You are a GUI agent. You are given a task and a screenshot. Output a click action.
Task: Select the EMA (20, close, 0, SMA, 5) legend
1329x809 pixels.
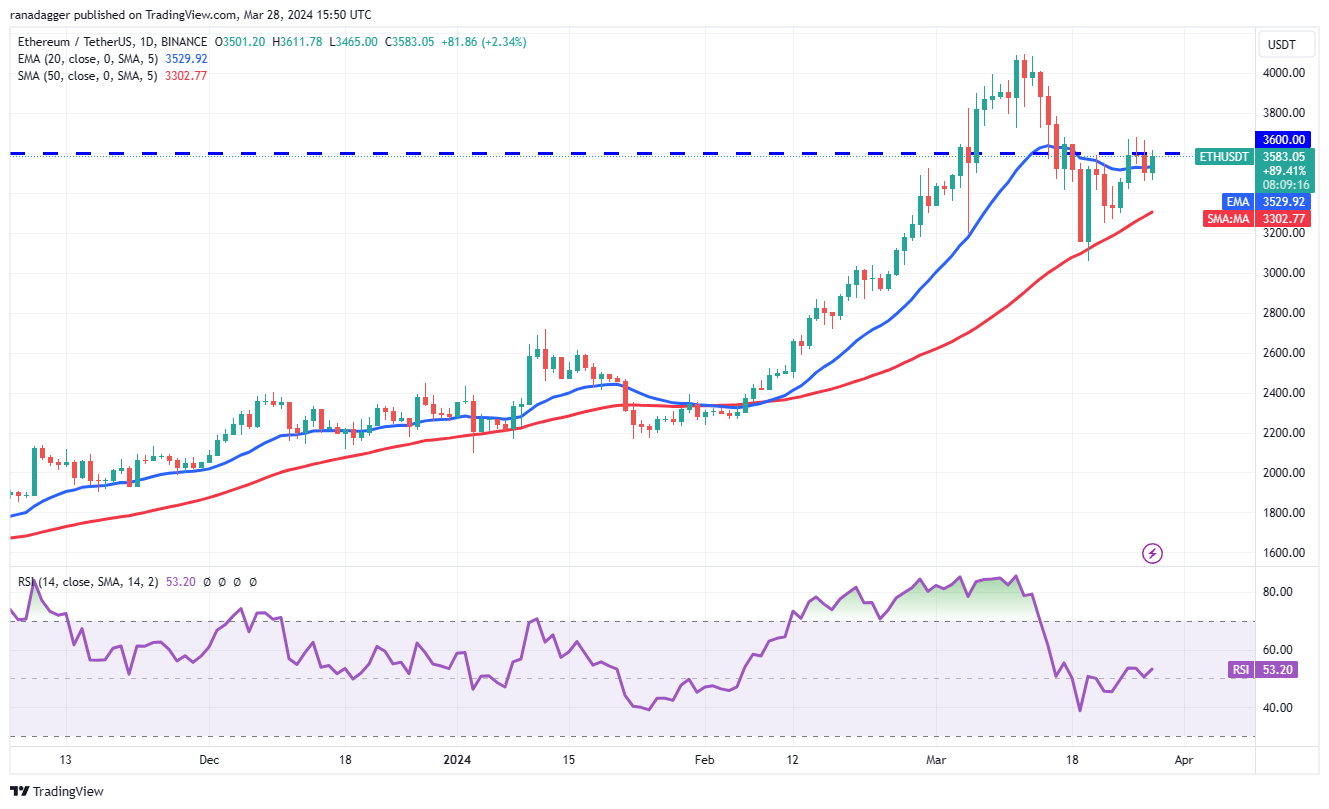87,59
